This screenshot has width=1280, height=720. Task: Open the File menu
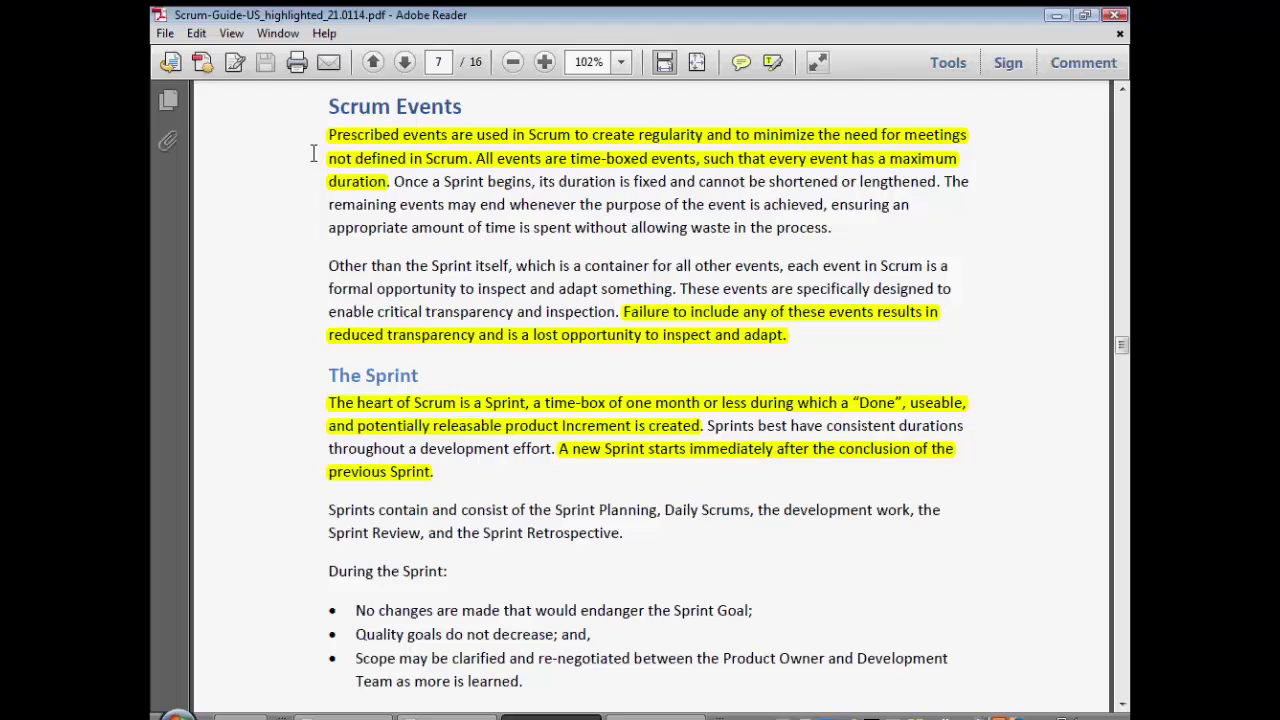[165, 33]
